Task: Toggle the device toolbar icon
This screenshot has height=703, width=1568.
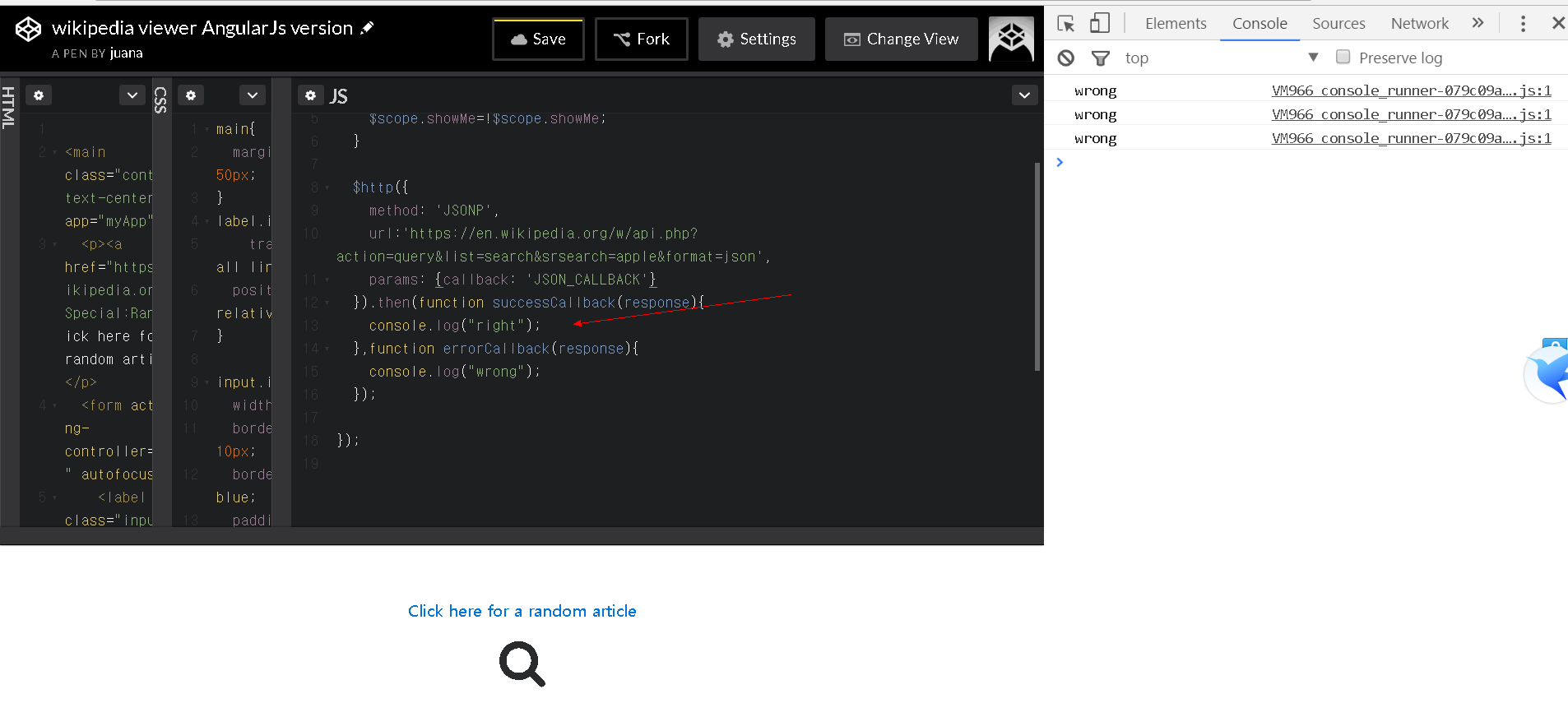Action: [1099, 24]
